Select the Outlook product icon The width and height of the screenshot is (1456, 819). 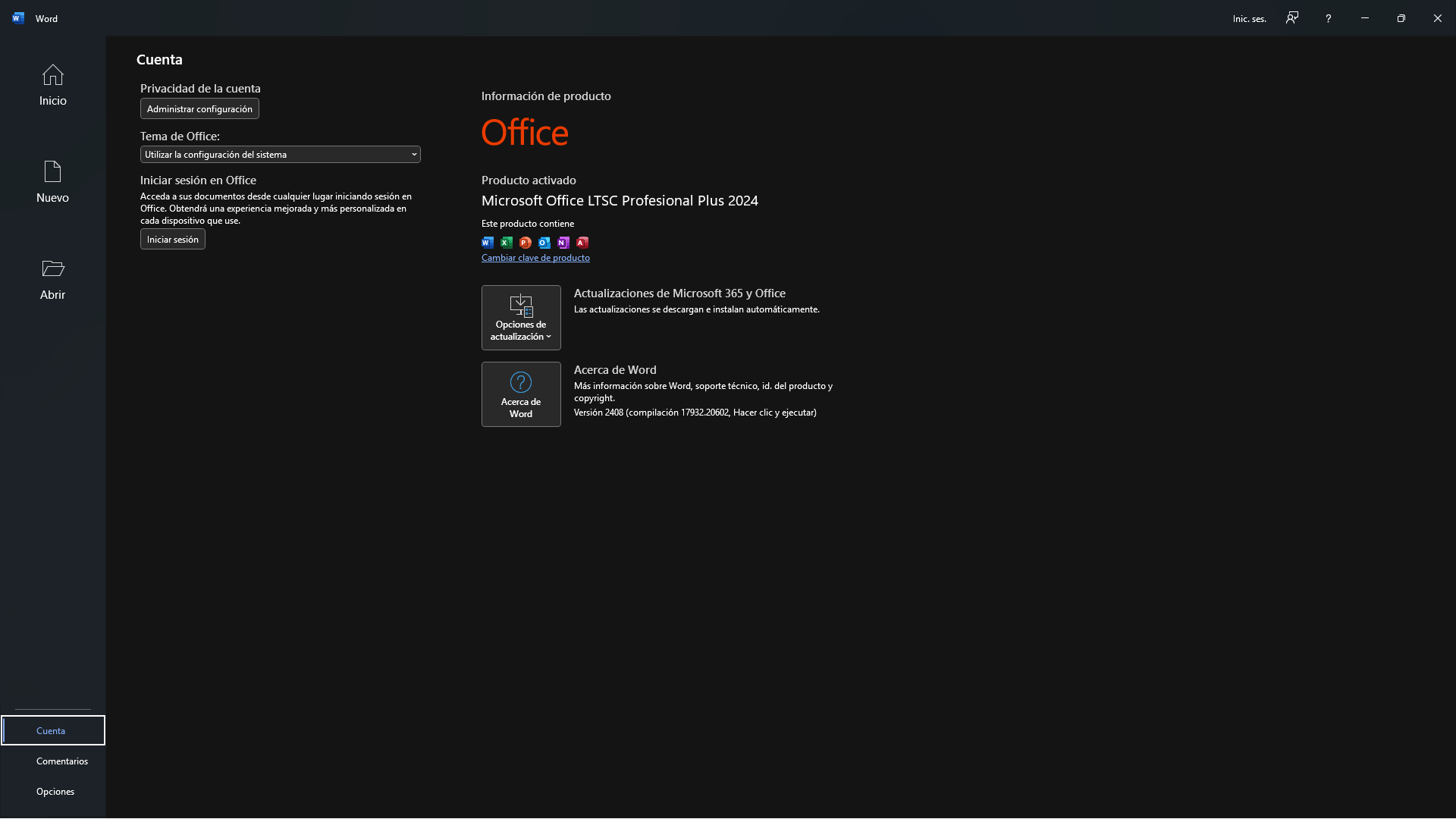[544, 242]
